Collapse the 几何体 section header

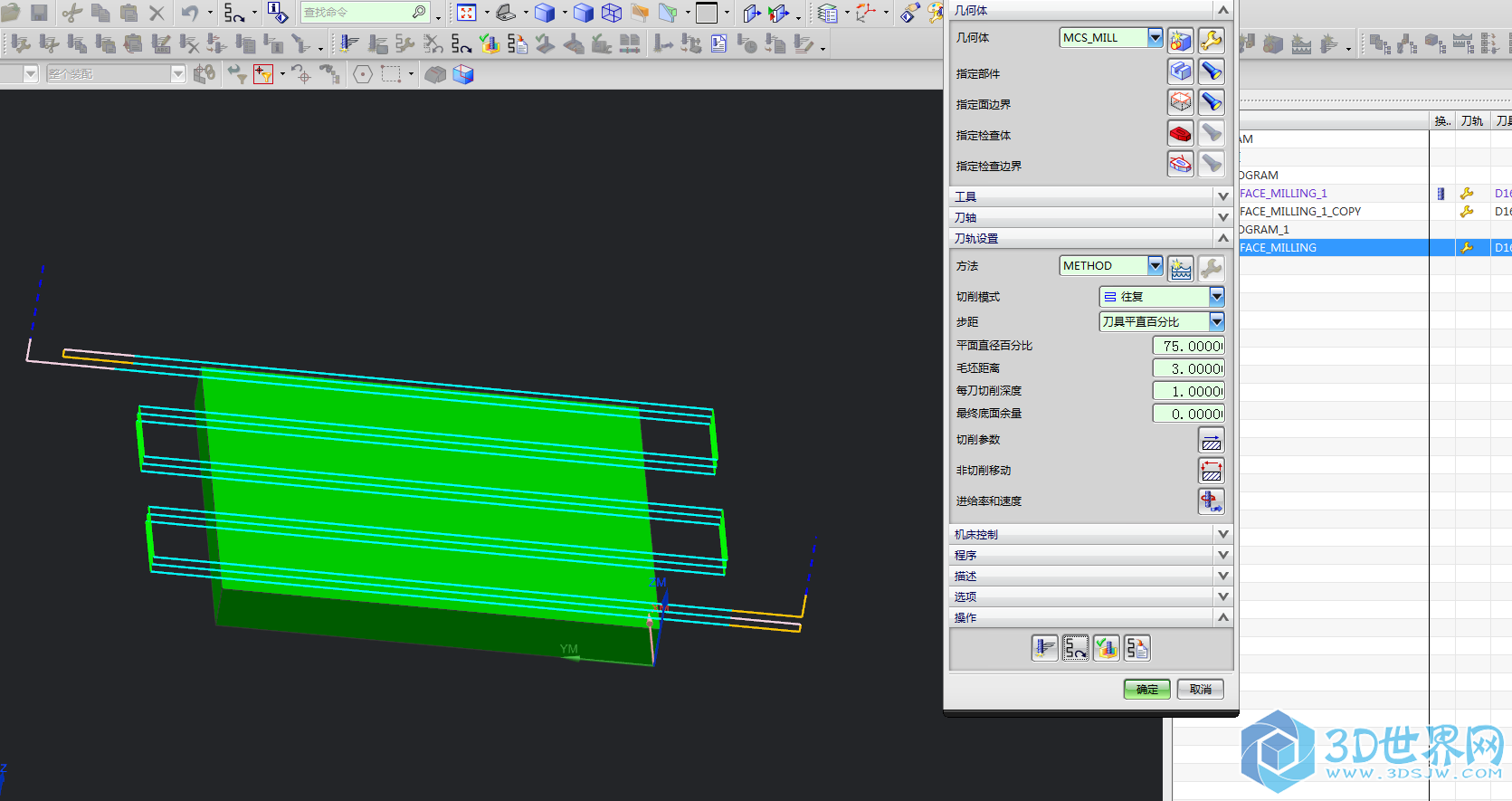point(1090,10)
